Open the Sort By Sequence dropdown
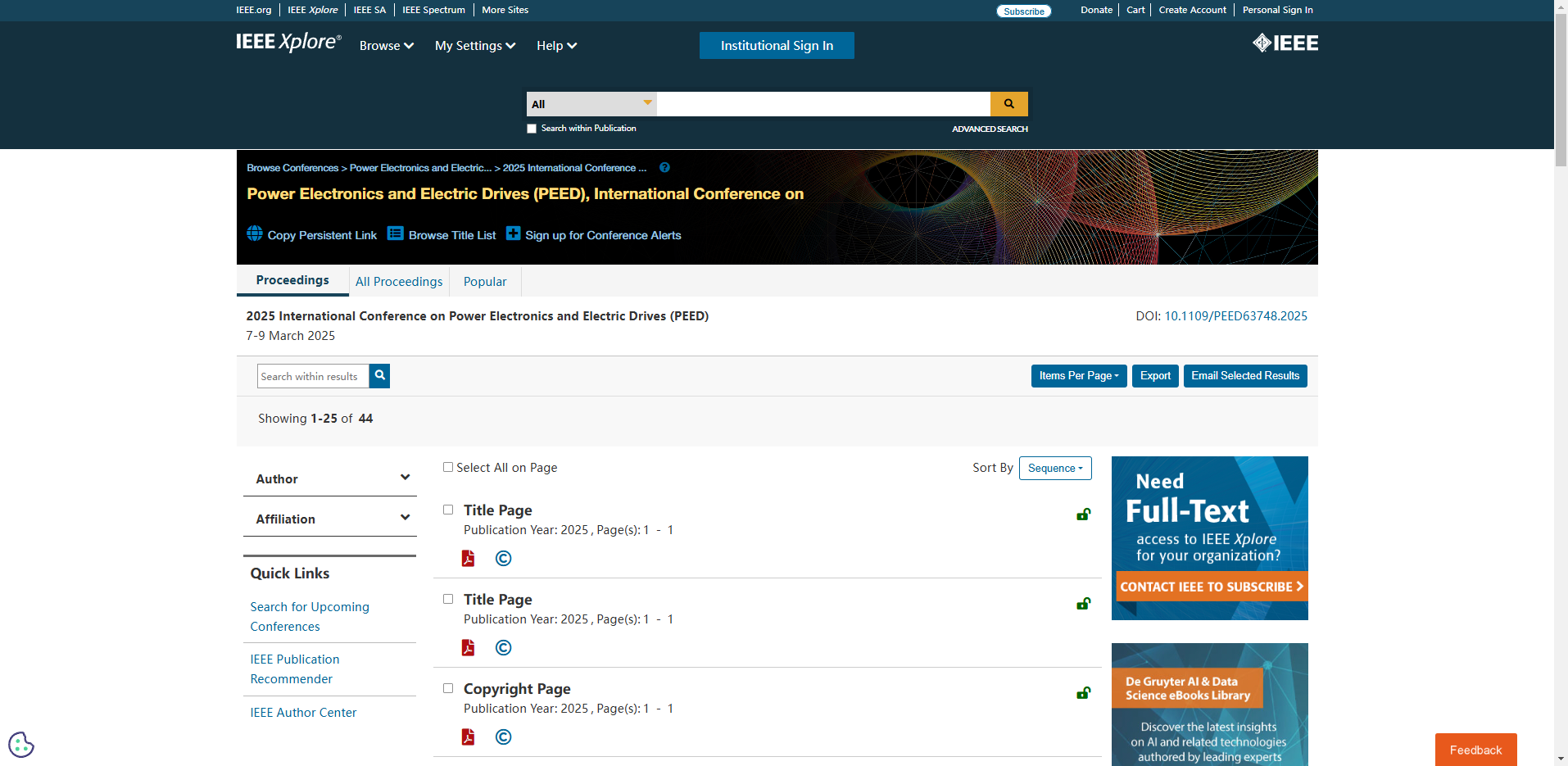The width and height of the screenshot is (1568, 766). pyautogui.click(x=1054, y=469)
